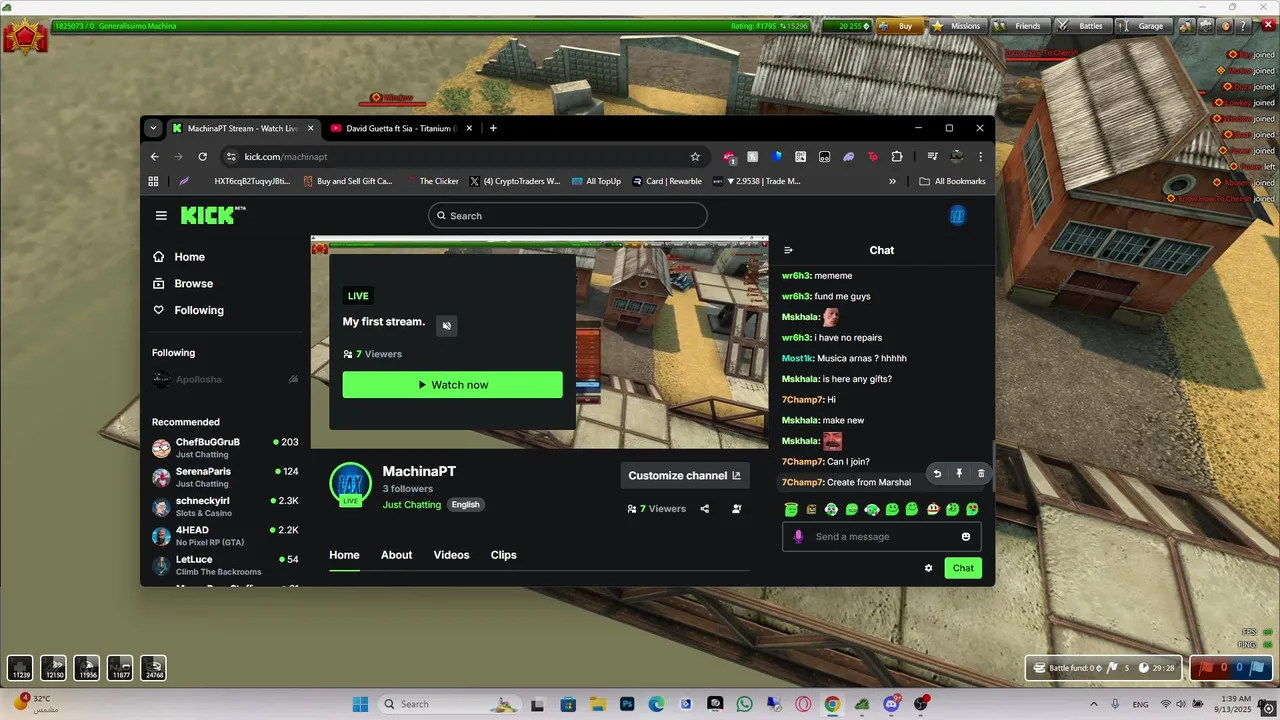Open the emoji picker in message box
Viewport: 1280px width, 720px height.
966,537
